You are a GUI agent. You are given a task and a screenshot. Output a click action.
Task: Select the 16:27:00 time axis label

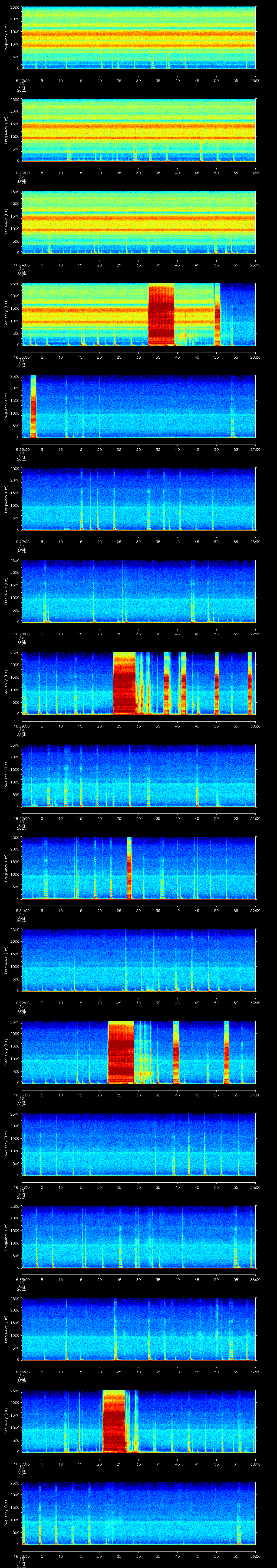click(21, 542)
